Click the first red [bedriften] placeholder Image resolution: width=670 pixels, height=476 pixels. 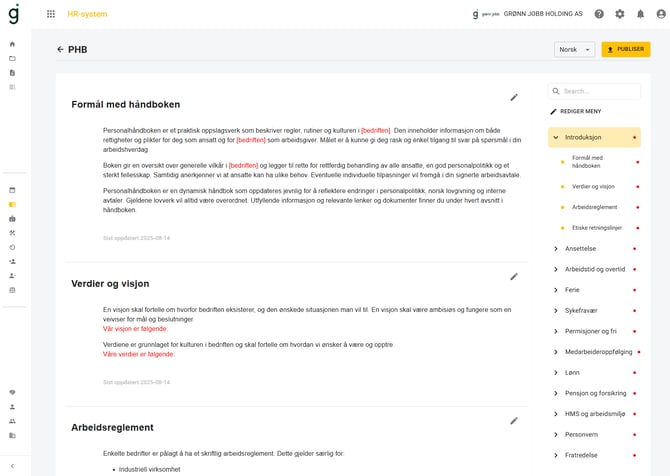click(x=376, y=130)
